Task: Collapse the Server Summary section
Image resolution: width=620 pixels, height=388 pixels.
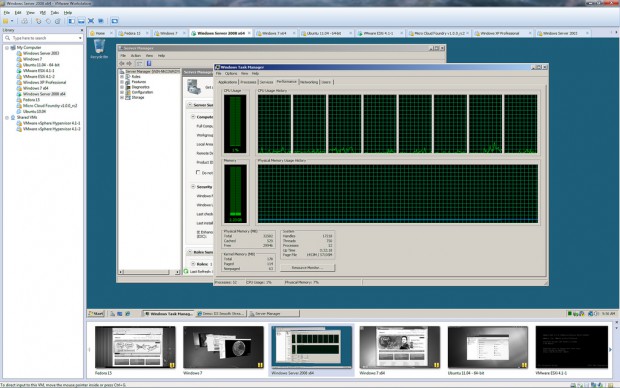Action: (190, 105)
